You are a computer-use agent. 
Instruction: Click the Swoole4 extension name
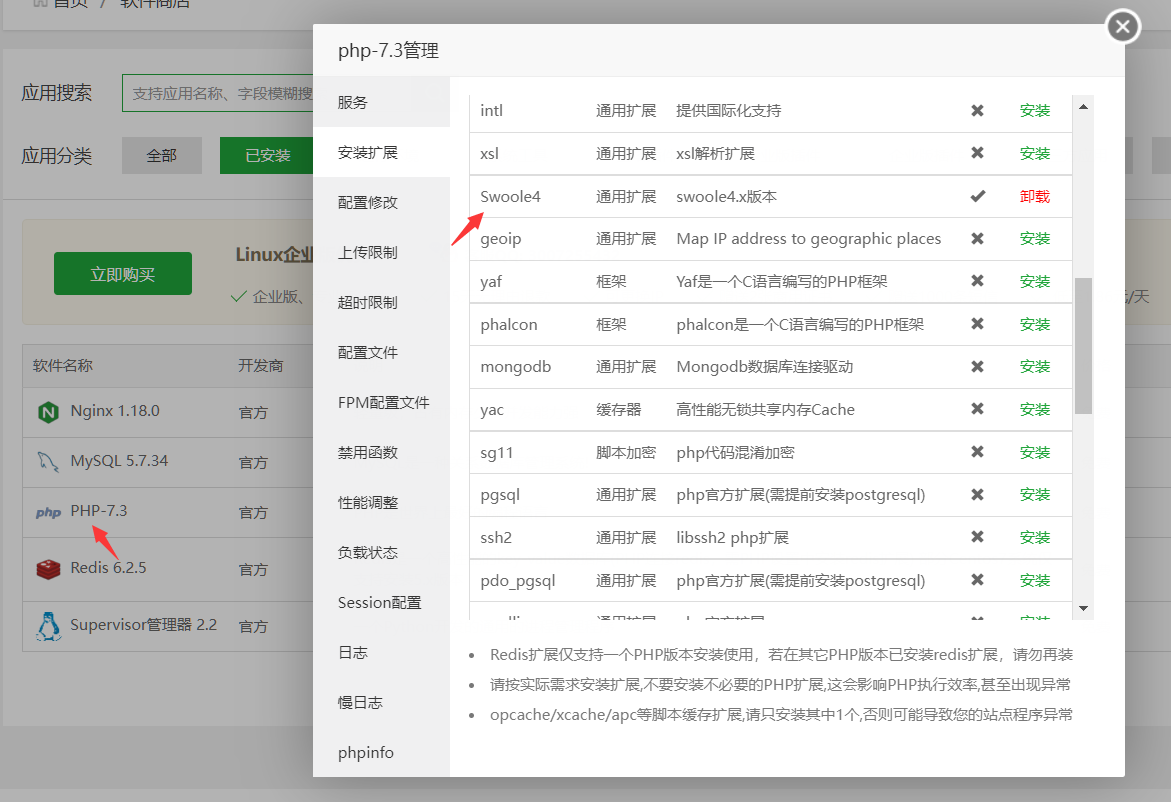click(x=510, y=196)
